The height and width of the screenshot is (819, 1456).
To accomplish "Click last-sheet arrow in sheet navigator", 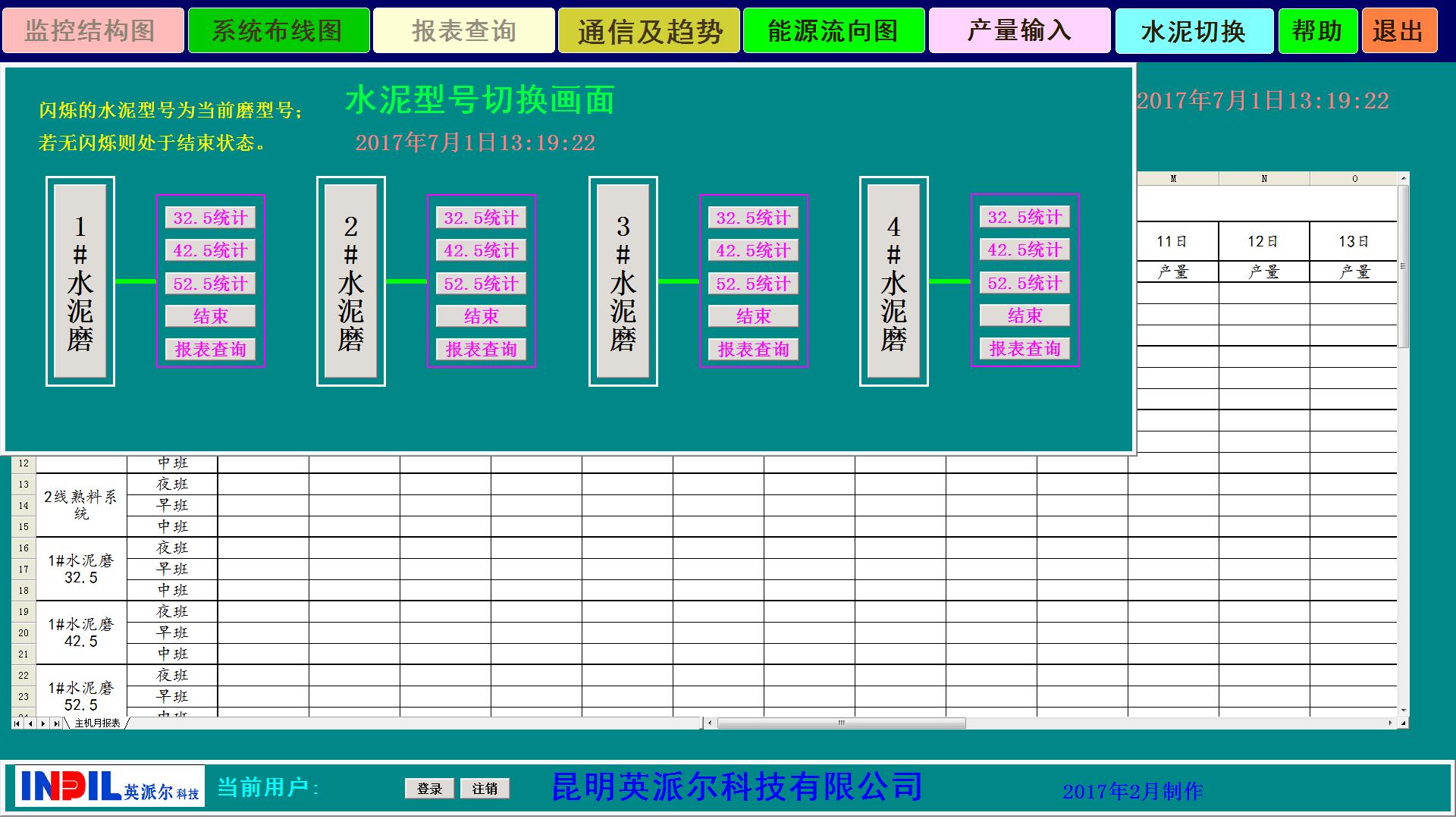I will pos(56,723).
